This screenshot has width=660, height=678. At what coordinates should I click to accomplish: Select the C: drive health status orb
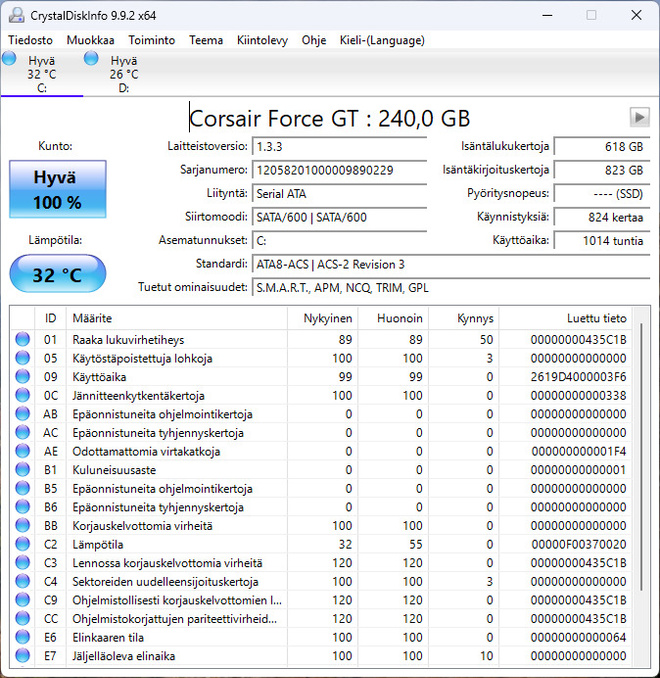point(9,58)
